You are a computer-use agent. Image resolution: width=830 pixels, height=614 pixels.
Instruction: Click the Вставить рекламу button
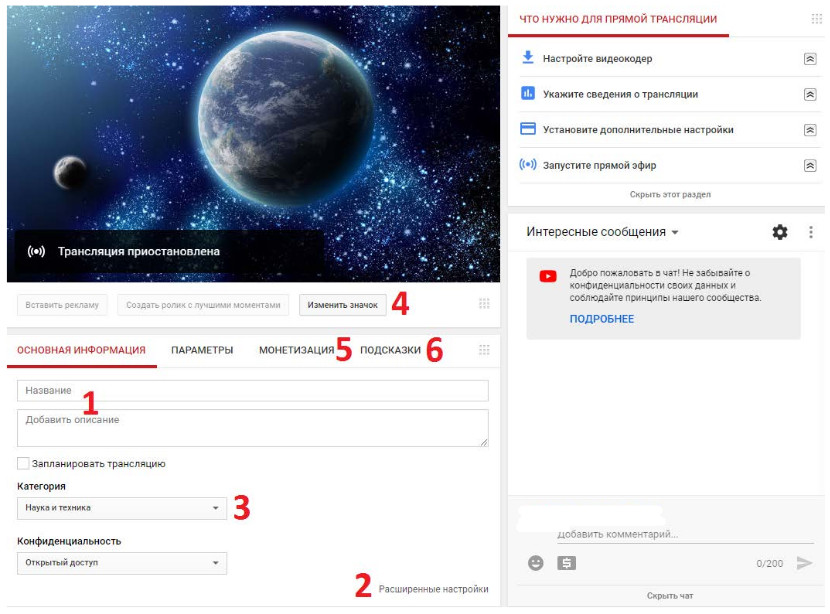[x=62, y=305]
